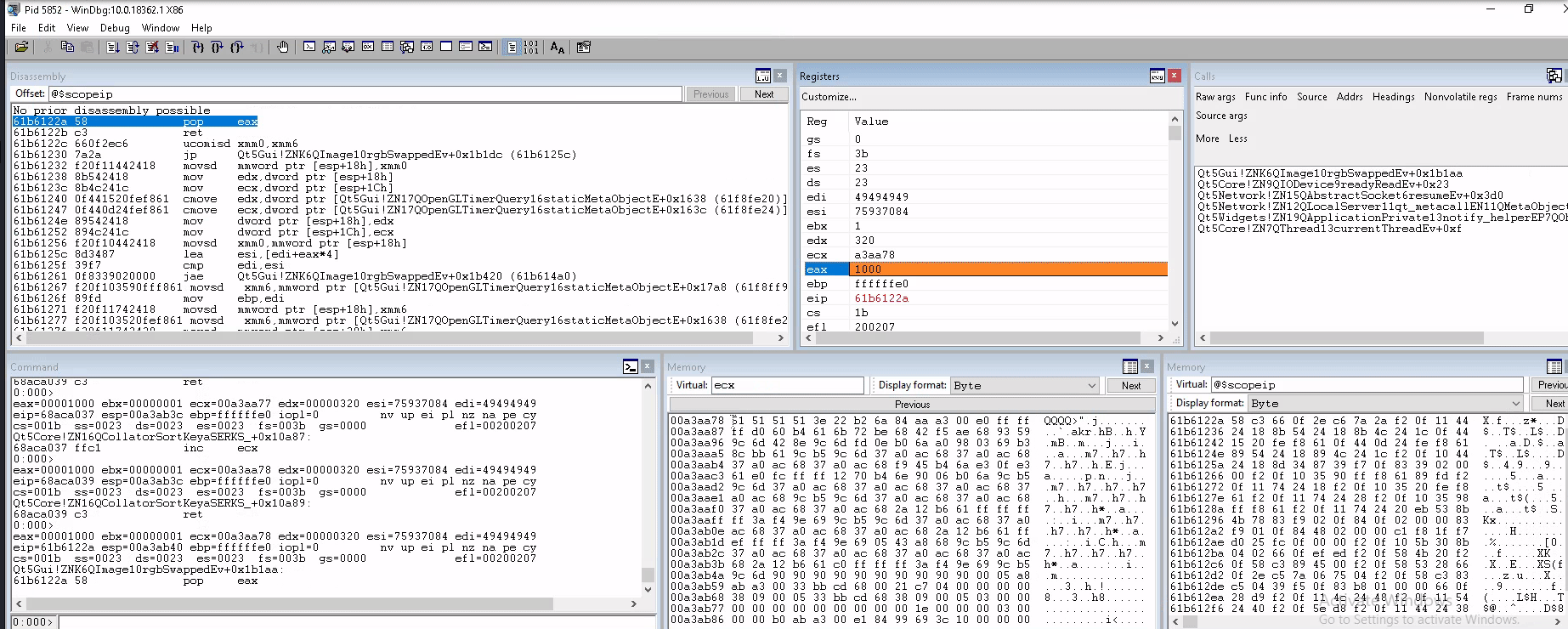Open the Scratch Pad toolbar icon
The image size is (1568, 629).
pos(446,48)
